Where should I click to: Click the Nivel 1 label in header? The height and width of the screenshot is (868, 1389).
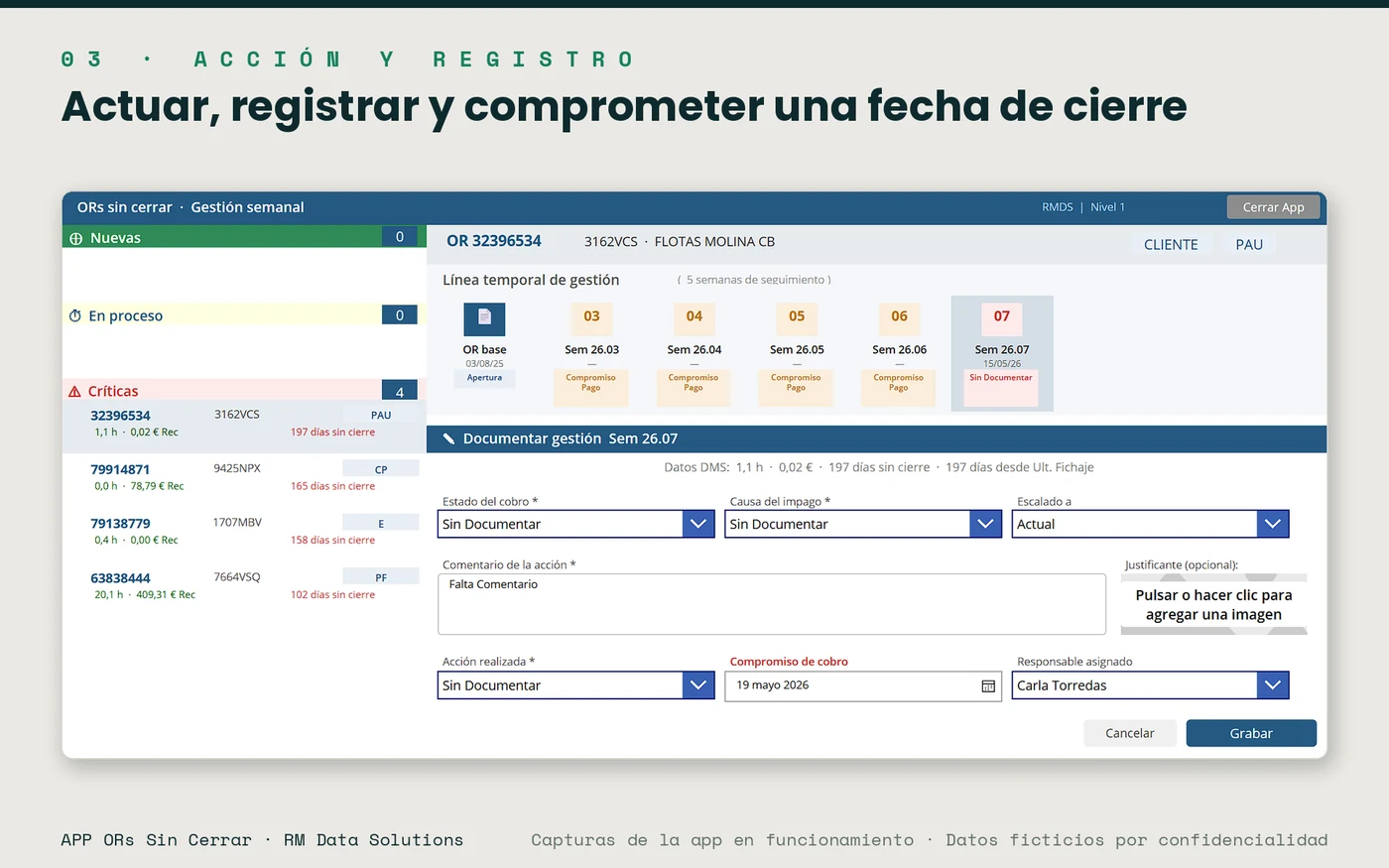(1108, 207)
